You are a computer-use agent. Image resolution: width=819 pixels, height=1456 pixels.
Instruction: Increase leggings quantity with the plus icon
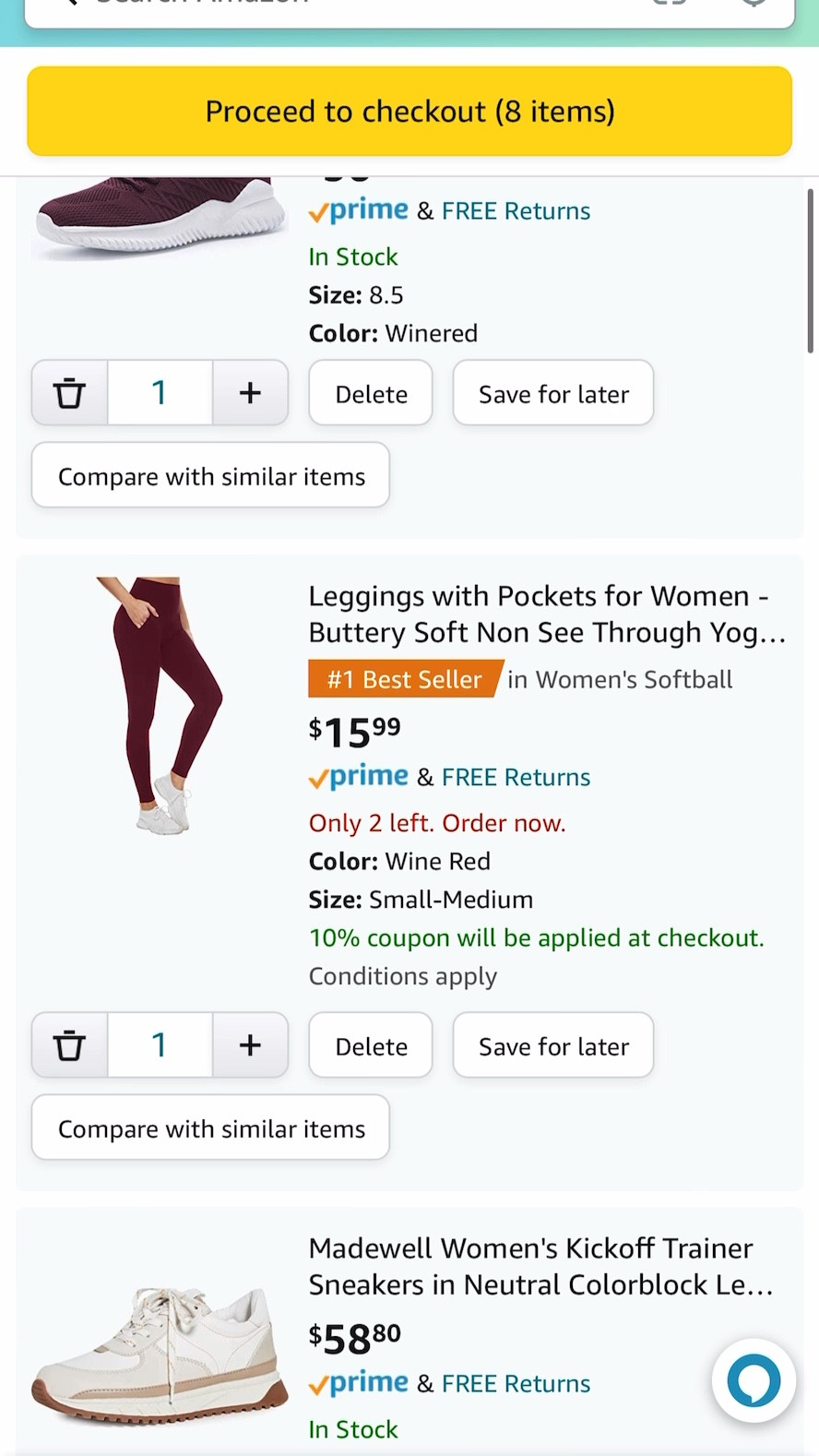click(250, 1044)
